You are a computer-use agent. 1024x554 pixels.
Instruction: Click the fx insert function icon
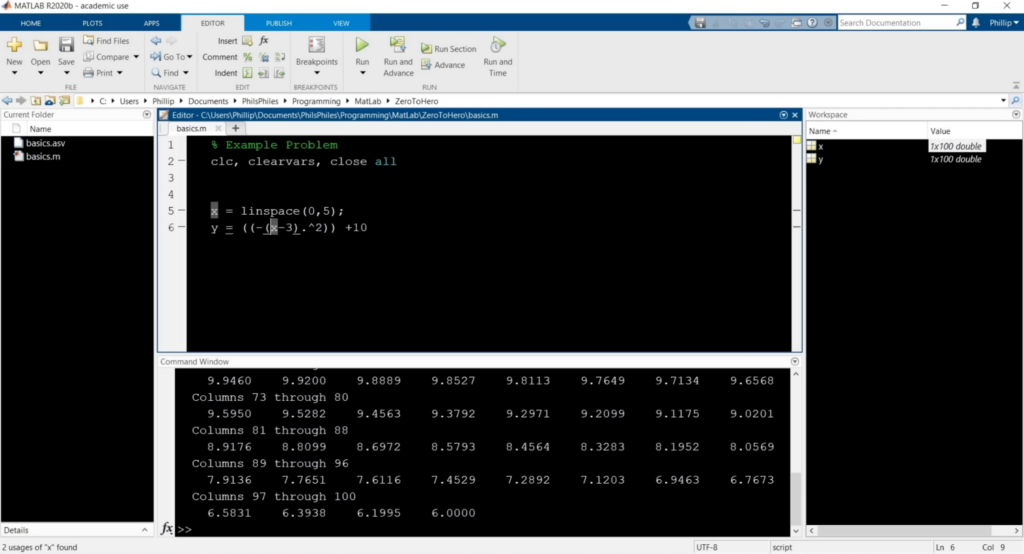point(264,41)
